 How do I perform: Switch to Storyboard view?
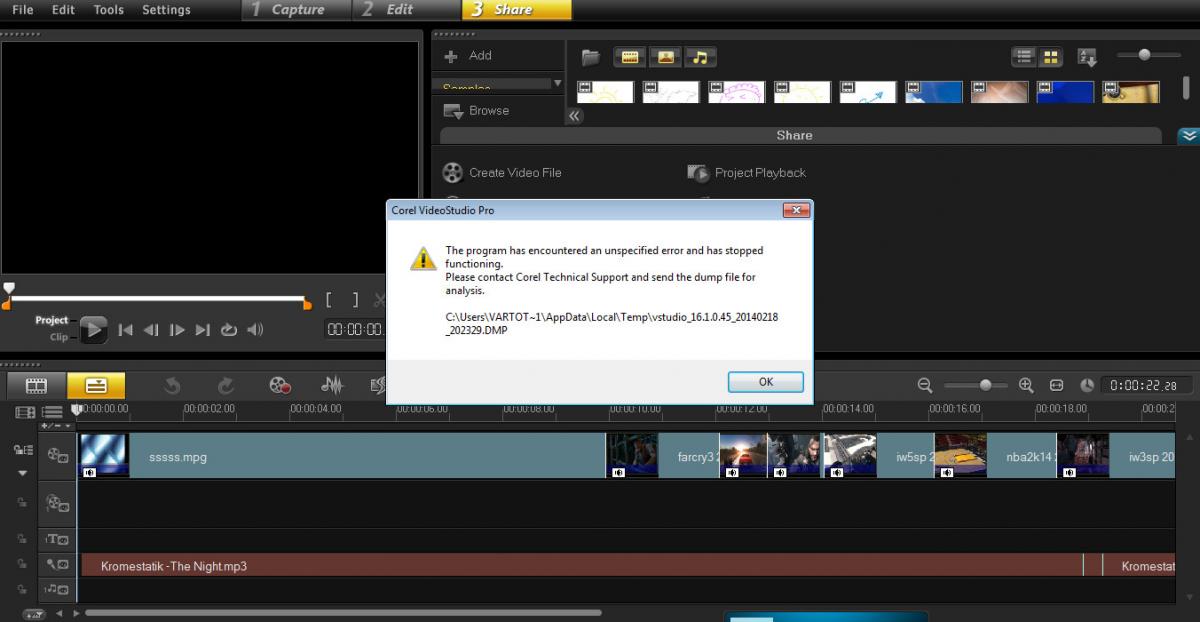pos(36,385)
